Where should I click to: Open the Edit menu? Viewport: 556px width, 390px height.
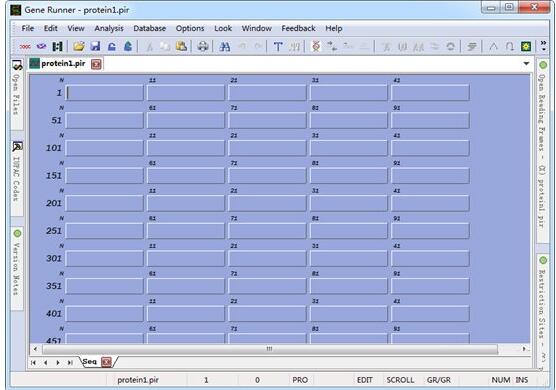tap(51, 28)
